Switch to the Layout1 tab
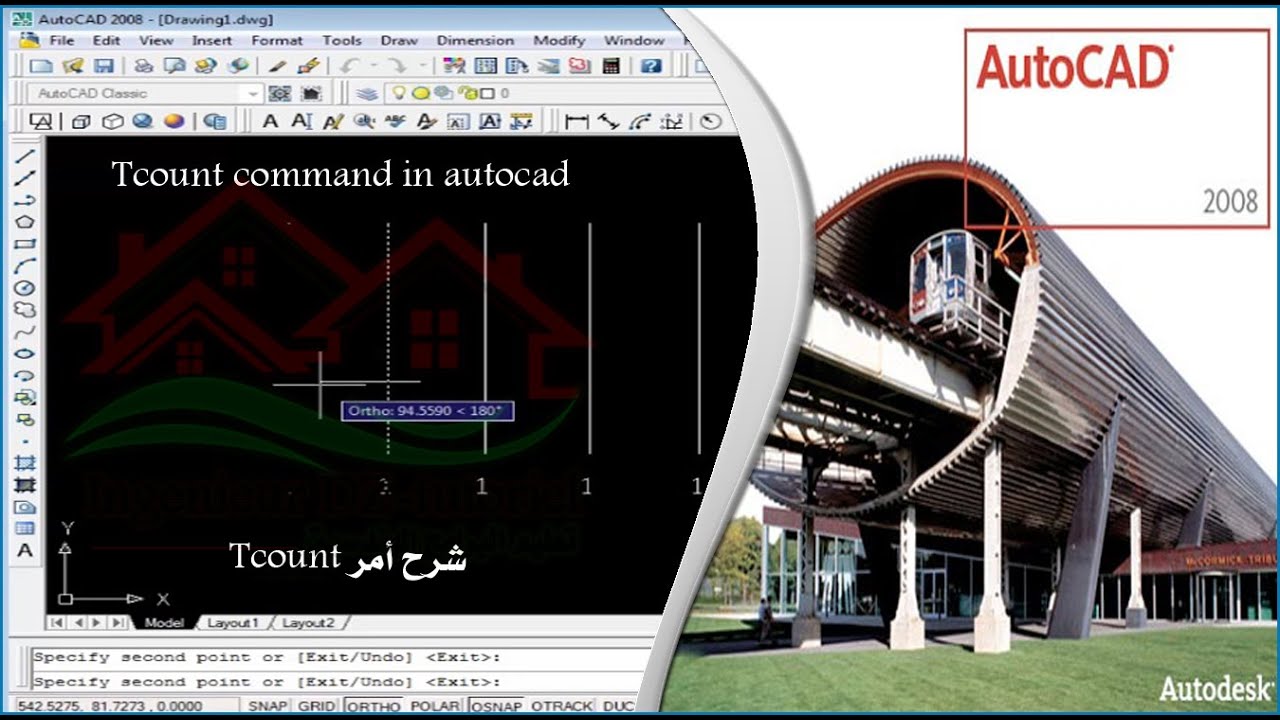1280x720 pixels. pos(232,623)
